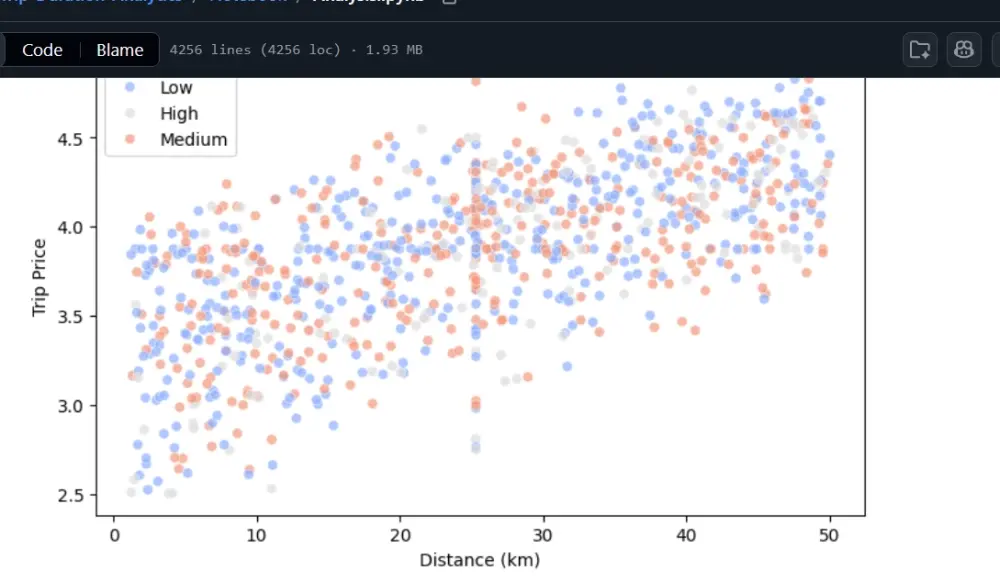
Task: Click the 'Distance (km)' x-axis label
Action: (480, 560)
